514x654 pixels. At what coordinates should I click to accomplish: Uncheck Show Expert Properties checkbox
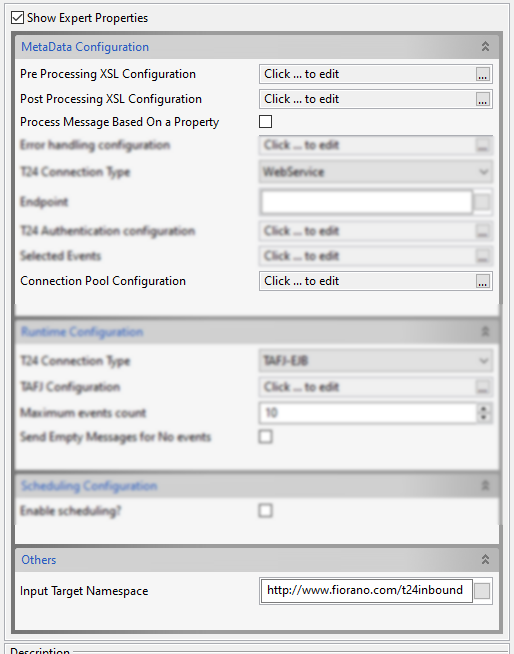pyautogui.click(x=18, y=18)
